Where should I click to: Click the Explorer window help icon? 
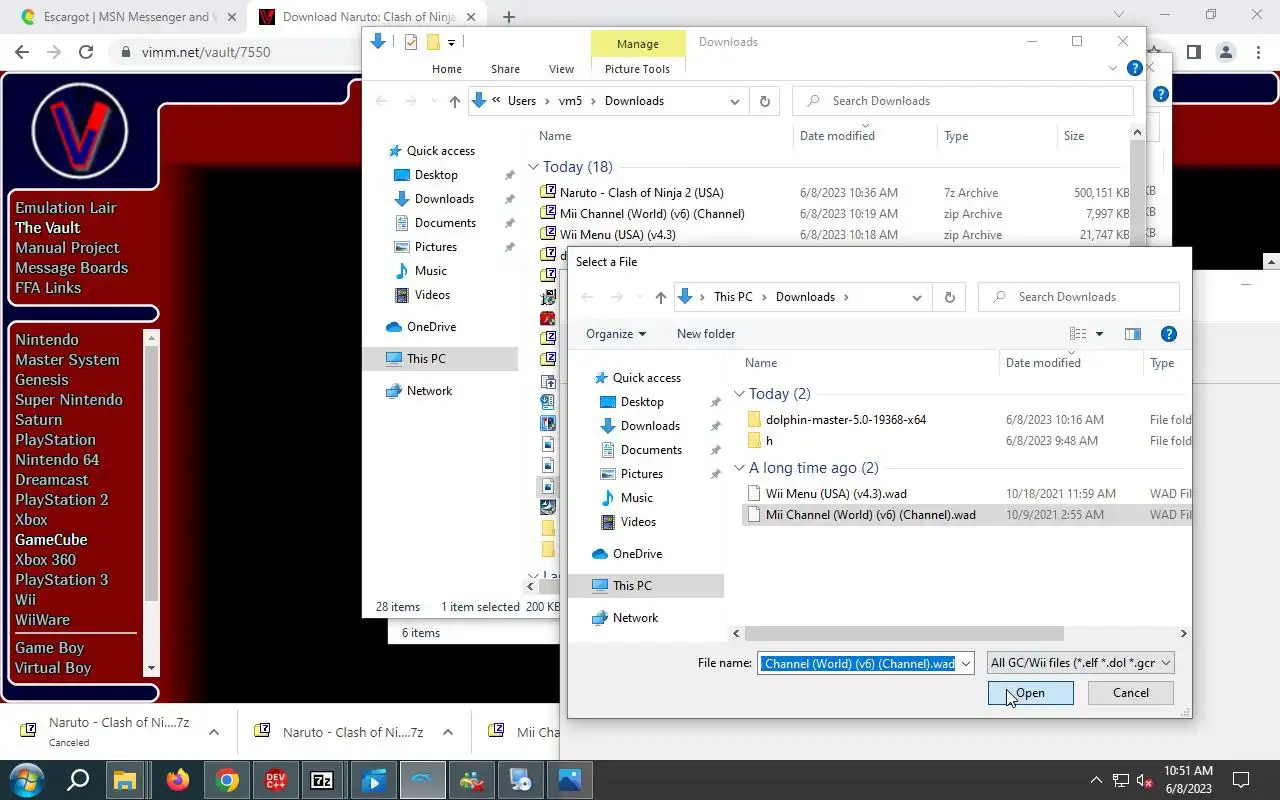pyautogui.click(x=1134, y=68)
